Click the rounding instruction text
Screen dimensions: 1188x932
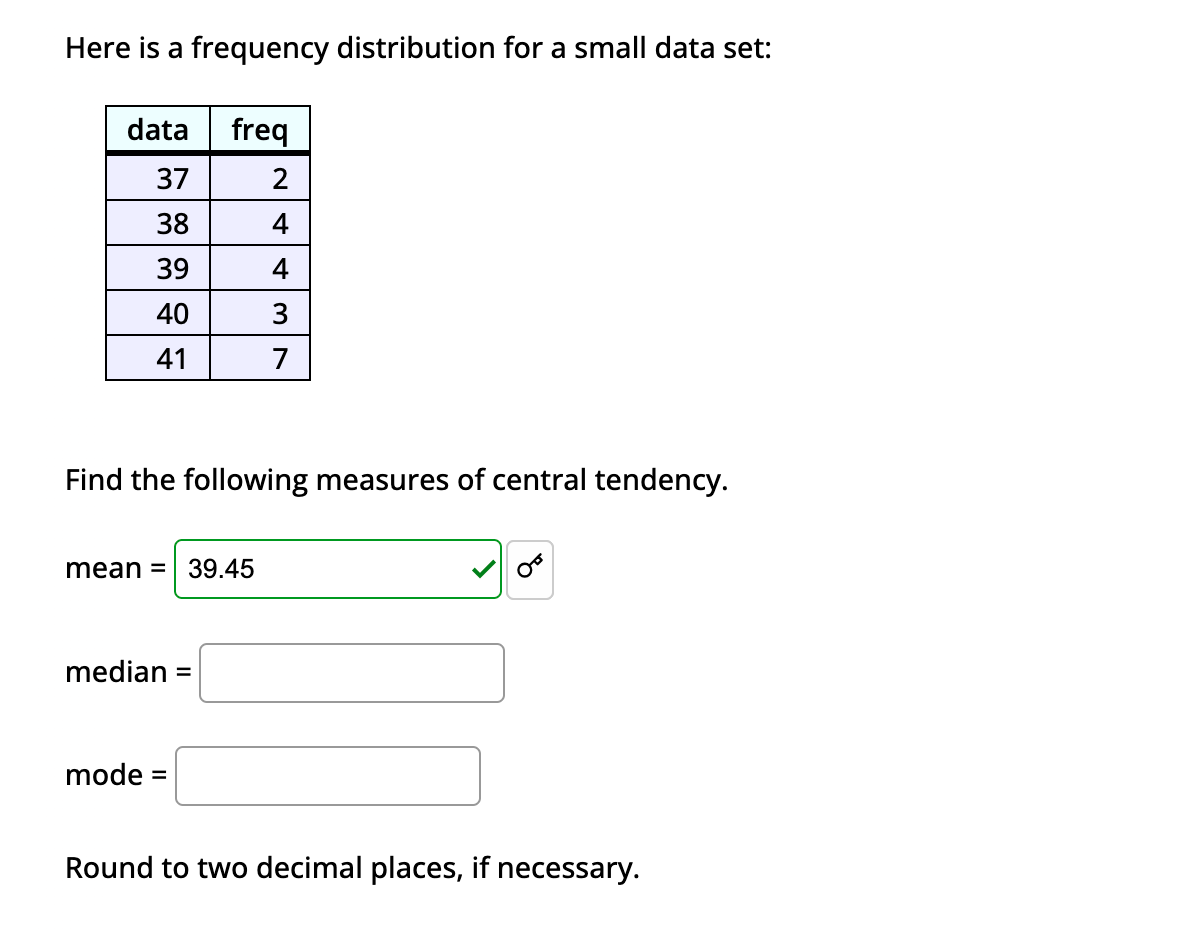click(352, 868)
